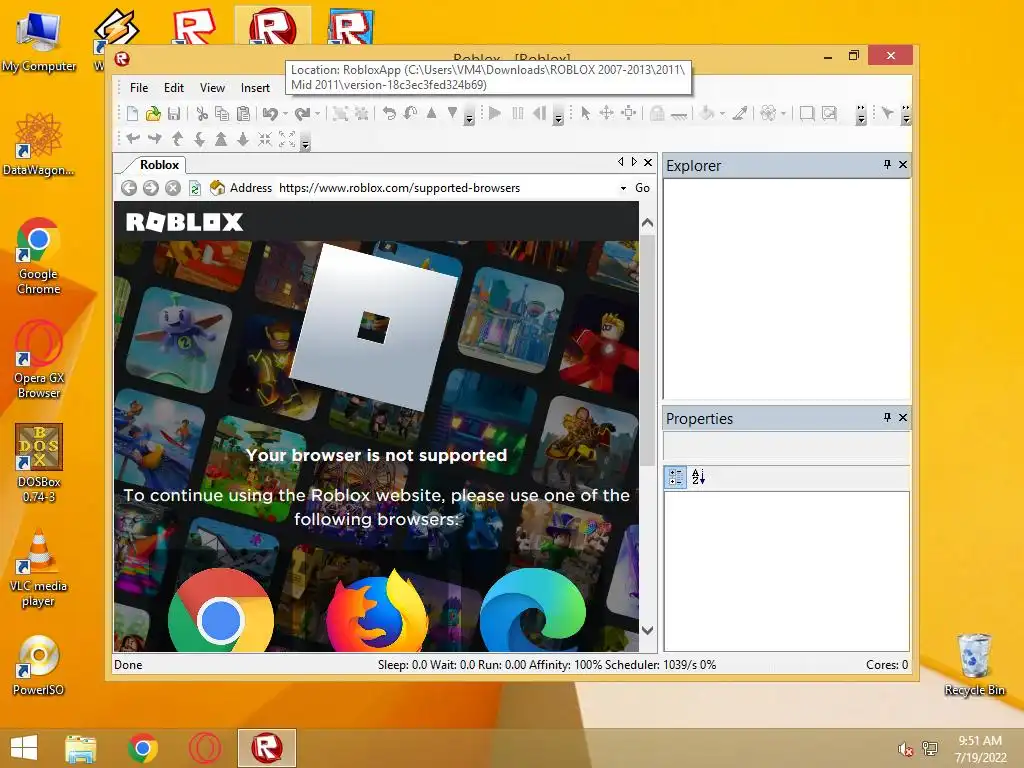
Task: Click the Chrome browser logo on page
Action: coord(221,610)
